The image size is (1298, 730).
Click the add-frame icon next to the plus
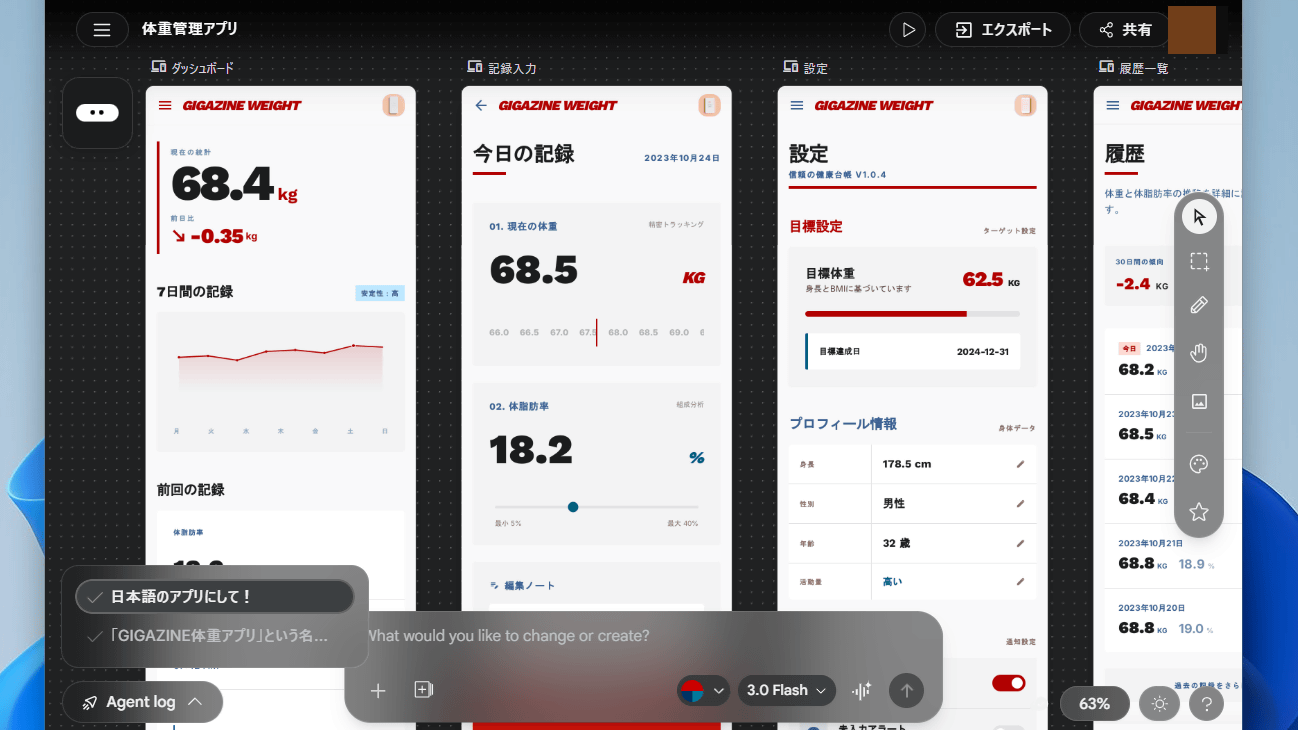[x=422, y=690]
